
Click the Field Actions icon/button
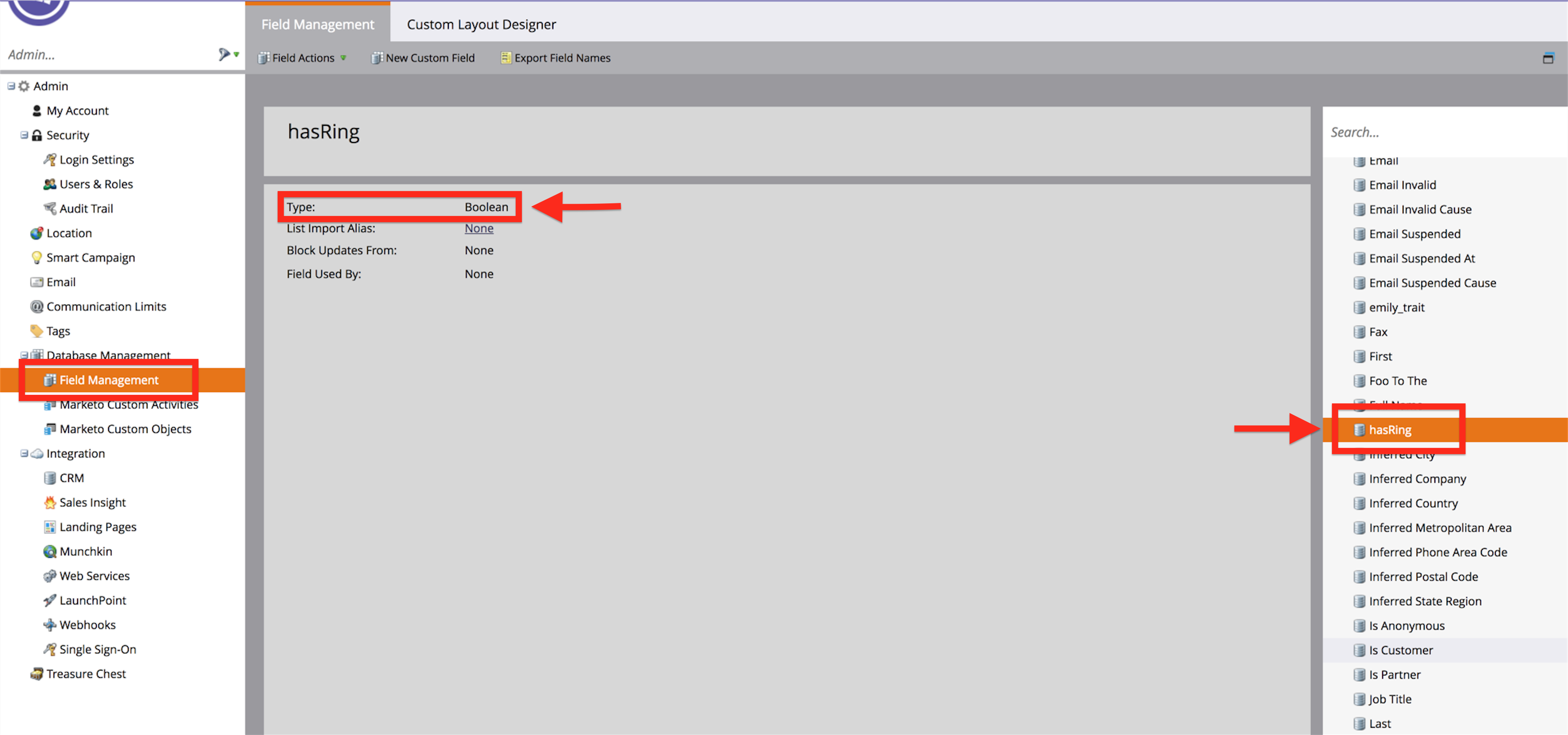pos(303,57)
